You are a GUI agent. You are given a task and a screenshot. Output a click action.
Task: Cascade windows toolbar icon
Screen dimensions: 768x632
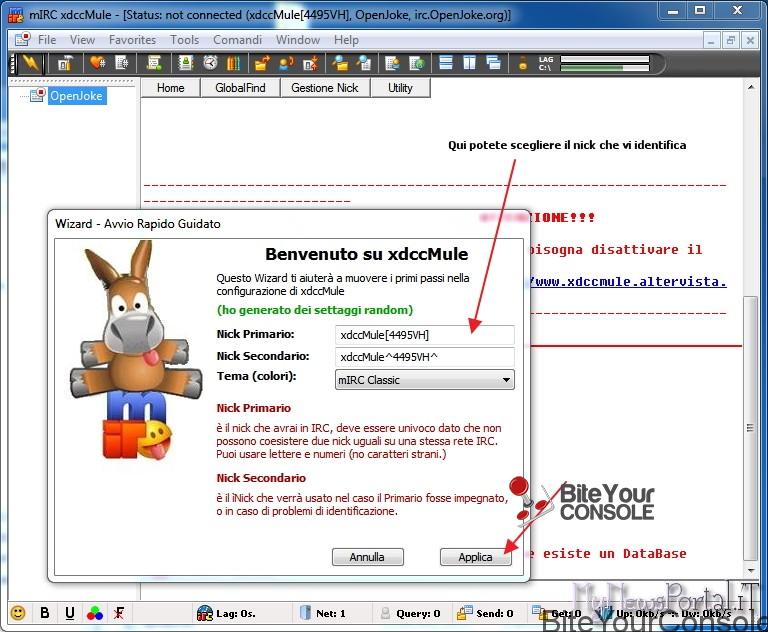[493, 63]
